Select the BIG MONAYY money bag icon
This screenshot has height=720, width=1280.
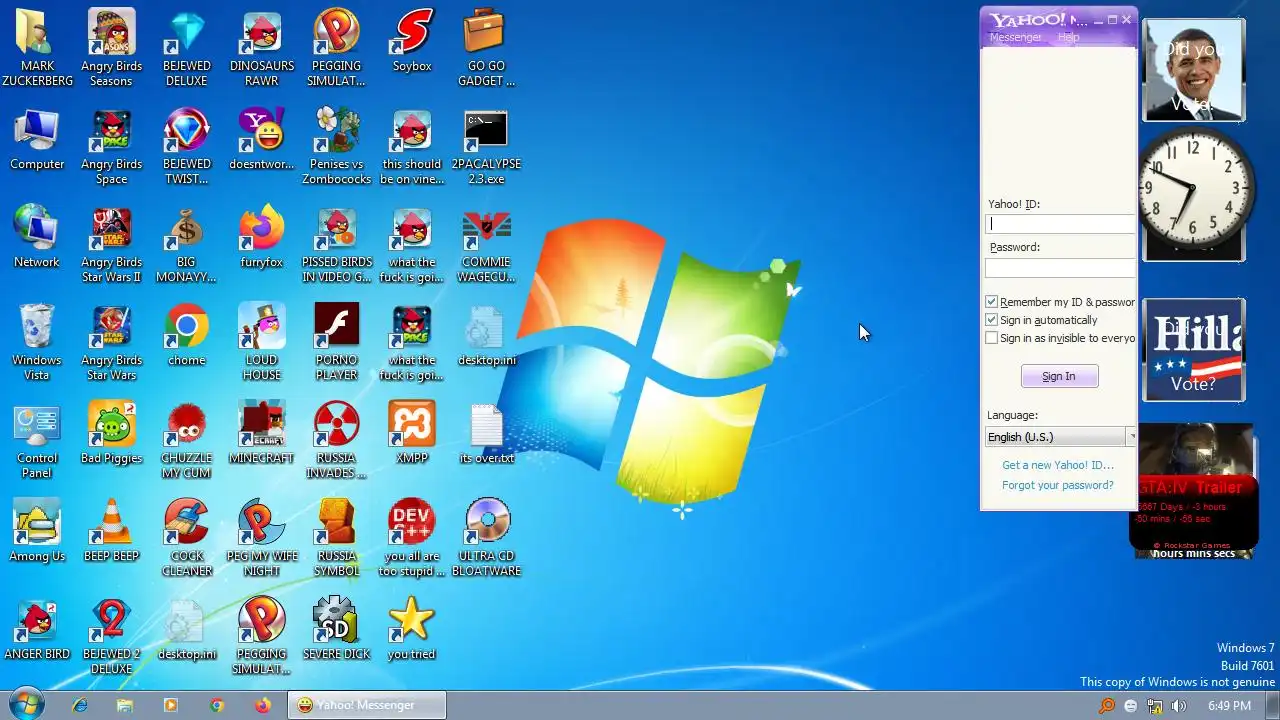pyautogui.click(x=187, y=244)
